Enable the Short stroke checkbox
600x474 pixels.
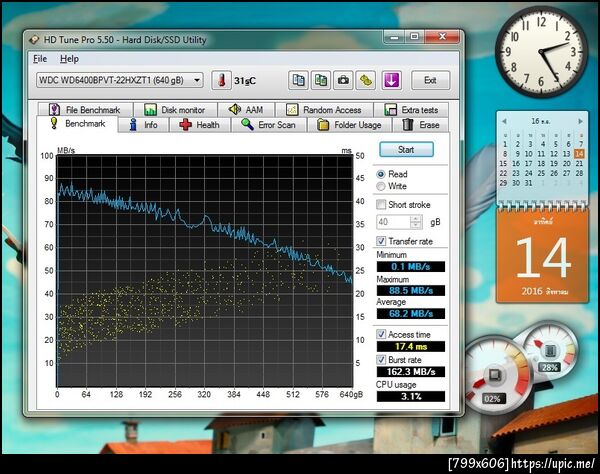(x=381, y=205)
